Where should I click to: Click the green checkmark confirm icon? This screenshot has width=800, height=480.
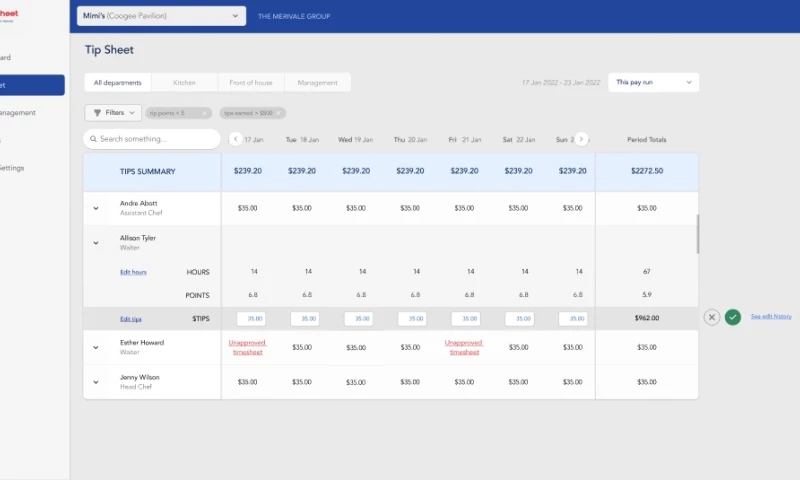[733, 317]
